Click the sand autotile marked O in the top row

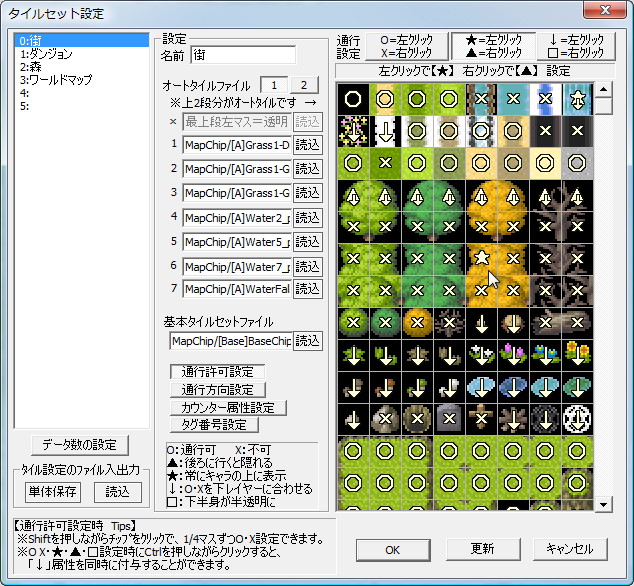385,99
